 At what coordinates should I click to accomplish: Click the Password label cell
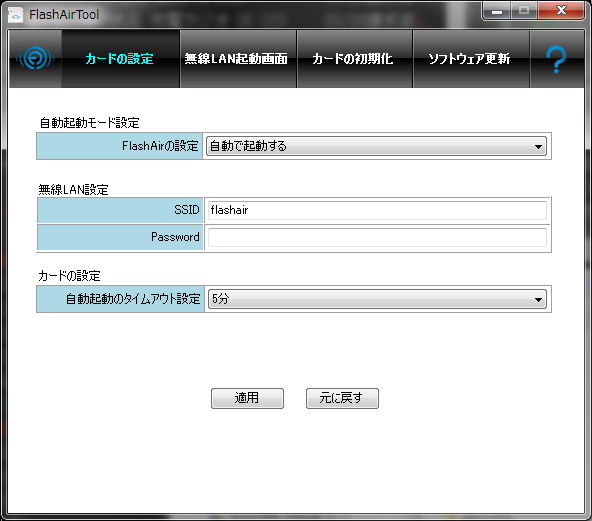[120, 237]
